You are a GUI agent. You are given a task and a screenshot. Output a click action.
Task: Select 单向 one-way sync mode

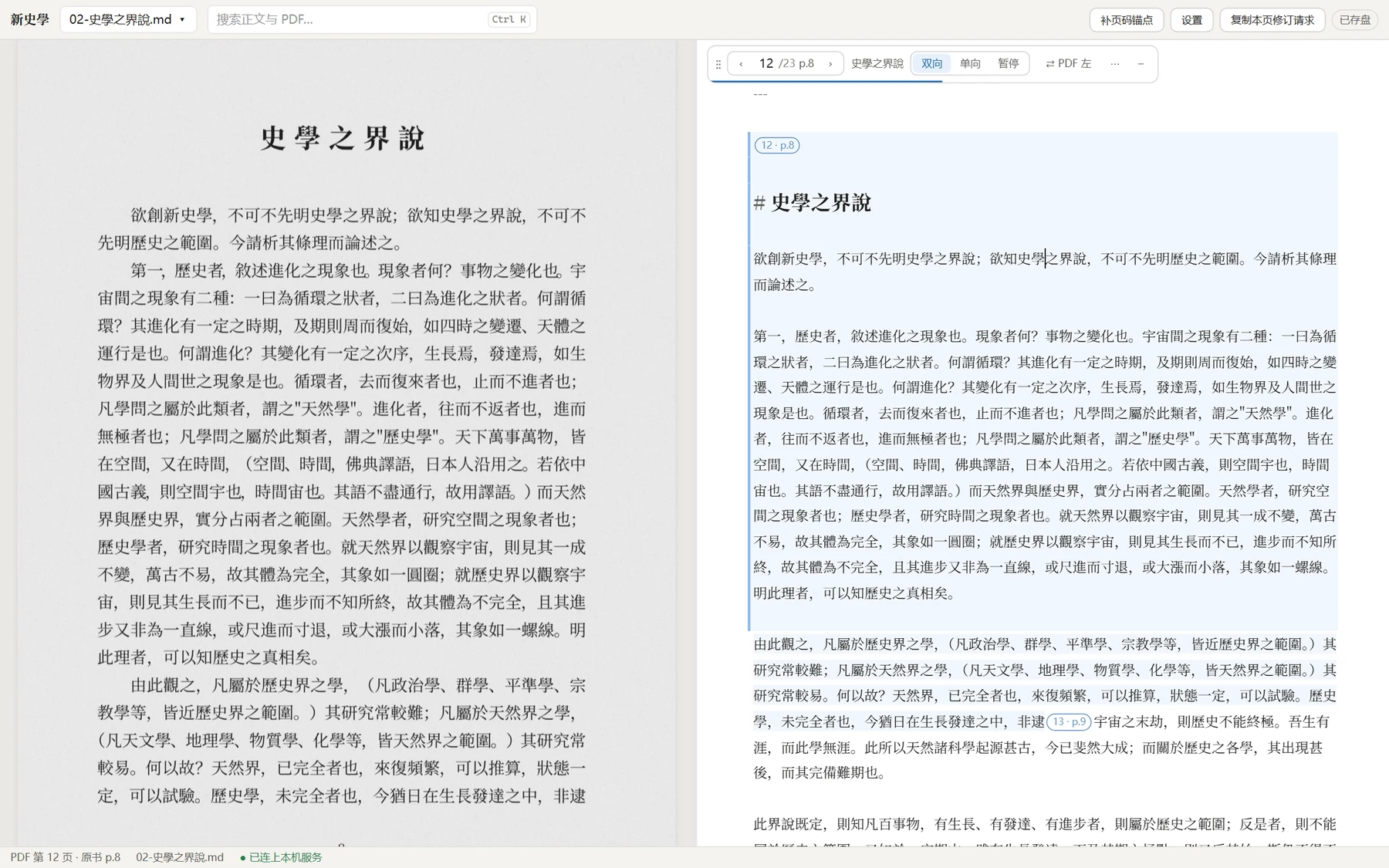pos(970,64)
